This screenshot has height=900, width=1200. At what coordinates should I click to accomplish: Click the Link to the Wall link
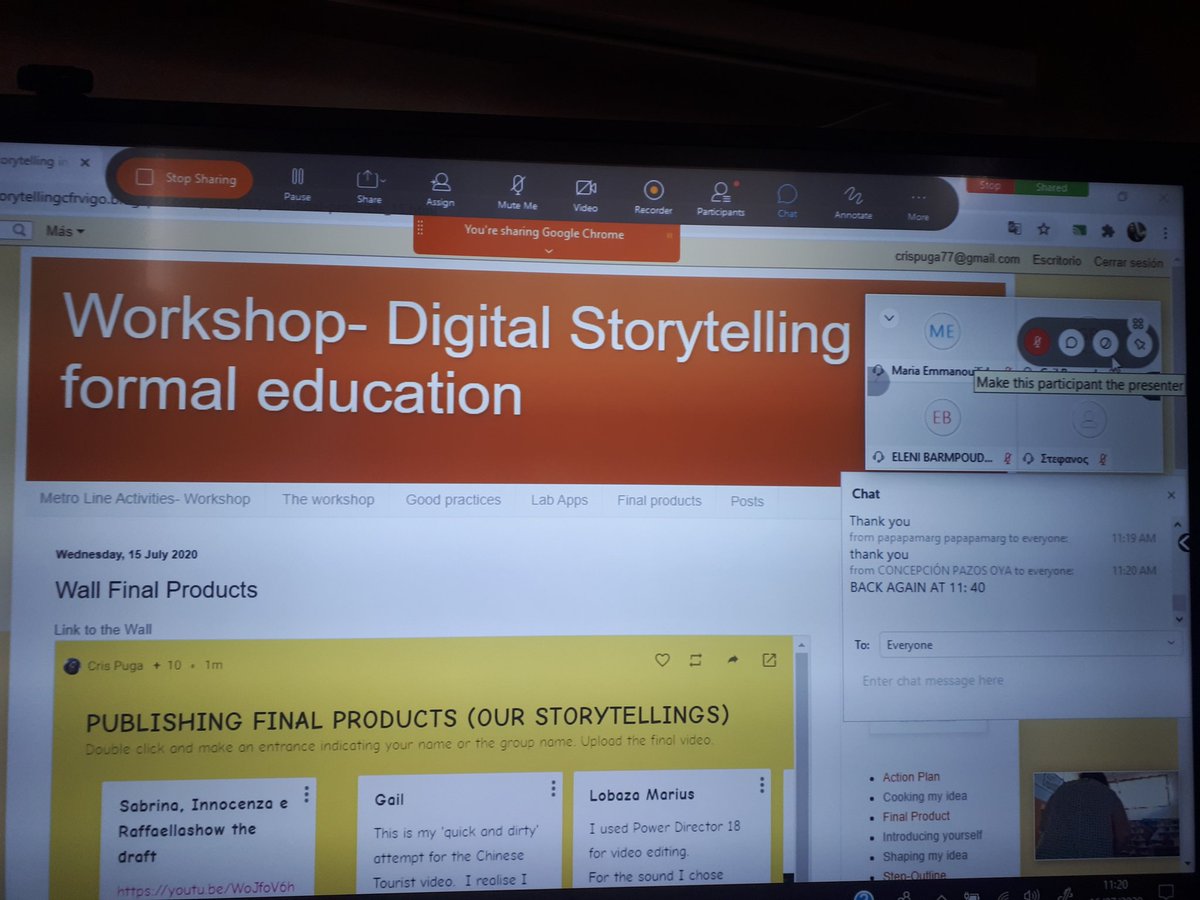103,630
